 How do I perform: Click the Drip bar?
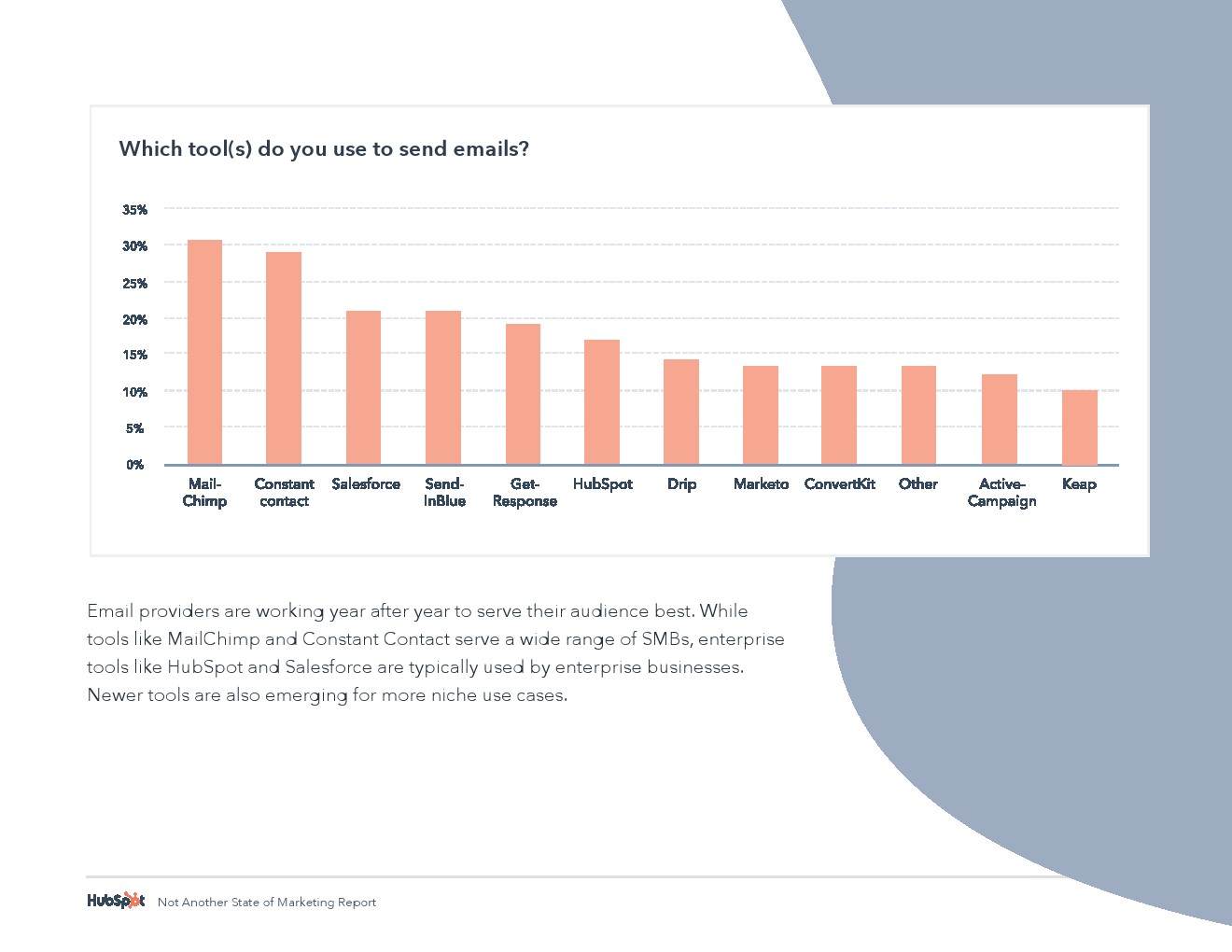tap(681, 412)
